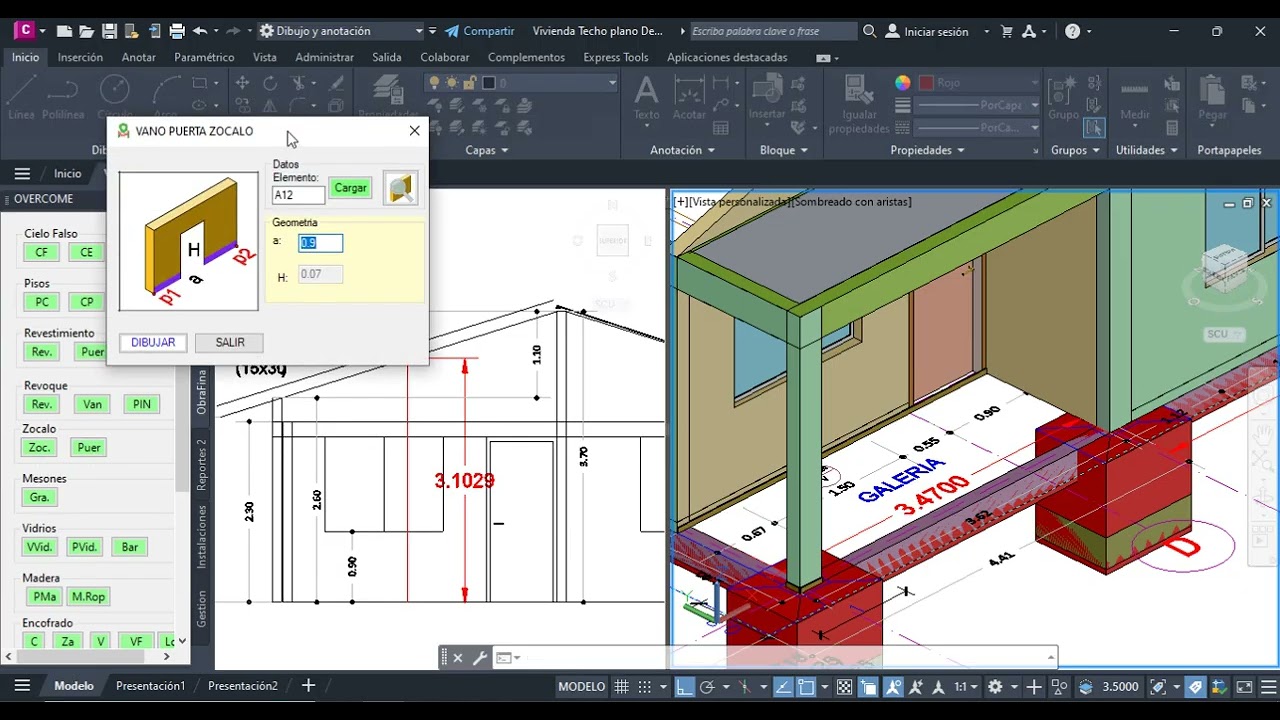Image resolution: width=1280 pixels, height=720 pixels.
Task: Toggle selection cycling in status bar
Action: tap(868, 687)
